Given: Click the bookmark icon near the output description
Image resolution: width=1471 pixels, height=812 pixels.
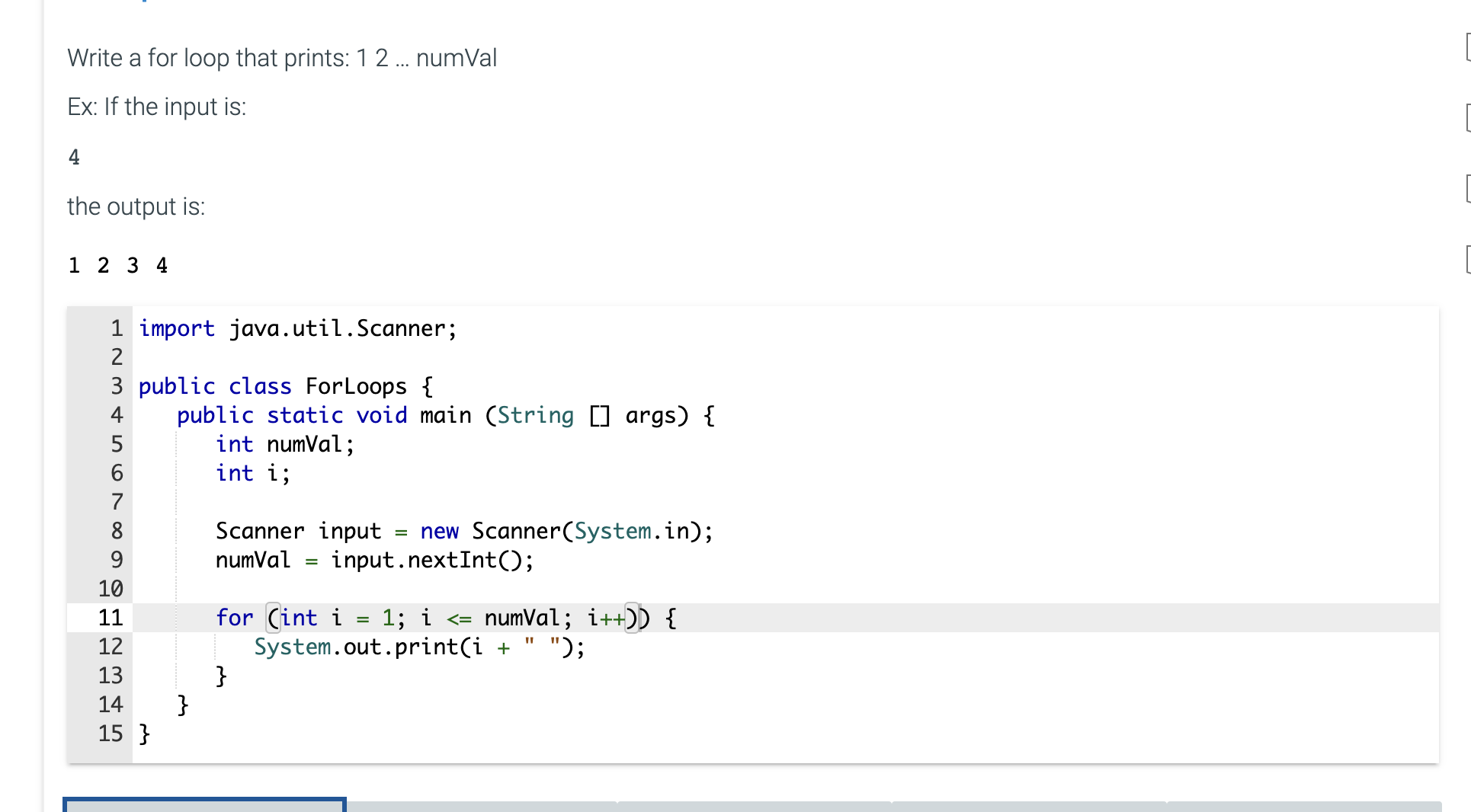Looking at the screenshot, I should tap(1466, 190).
